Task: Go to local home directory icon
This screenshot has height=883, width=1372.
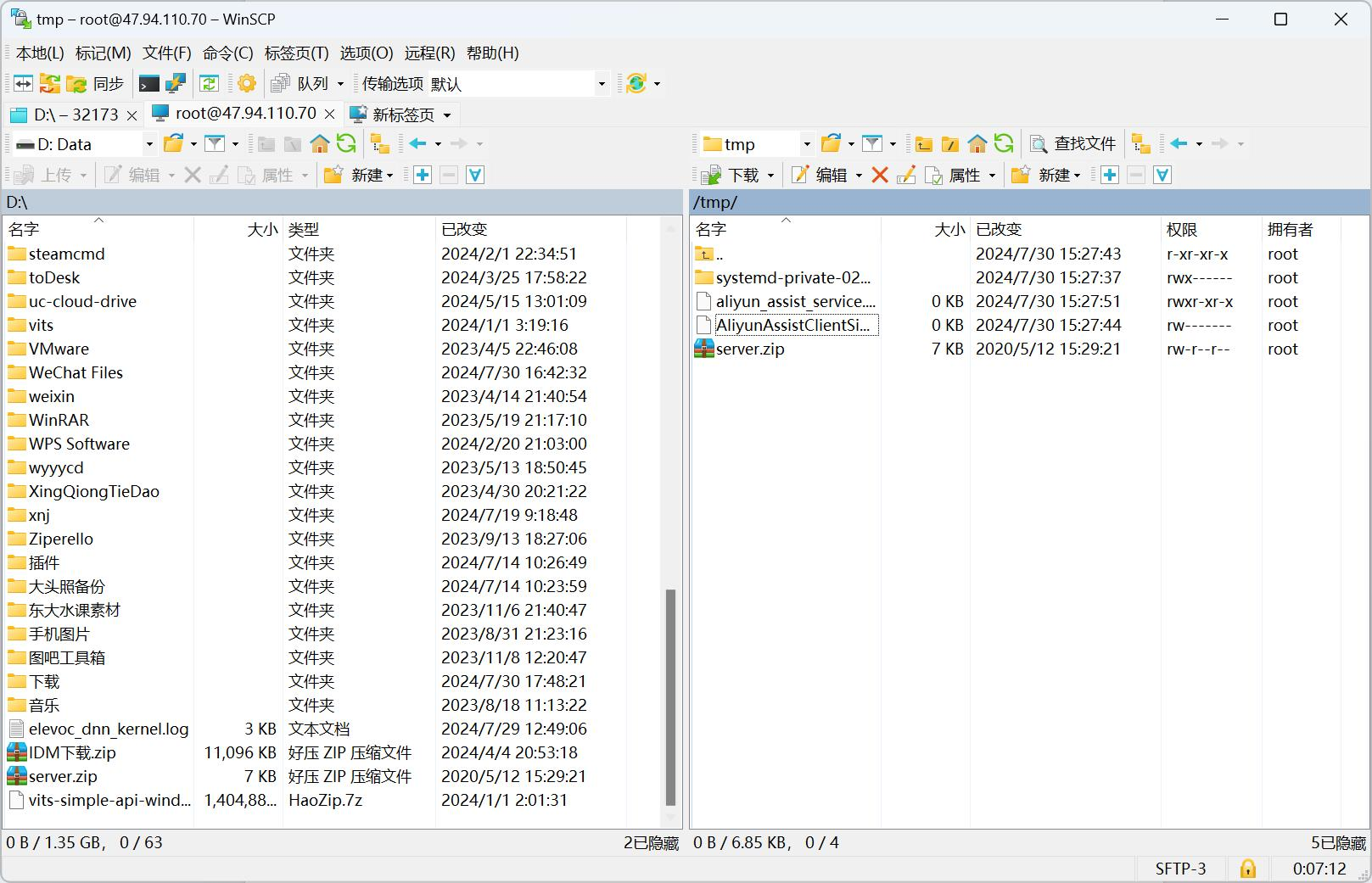Action: pos(320,143)
